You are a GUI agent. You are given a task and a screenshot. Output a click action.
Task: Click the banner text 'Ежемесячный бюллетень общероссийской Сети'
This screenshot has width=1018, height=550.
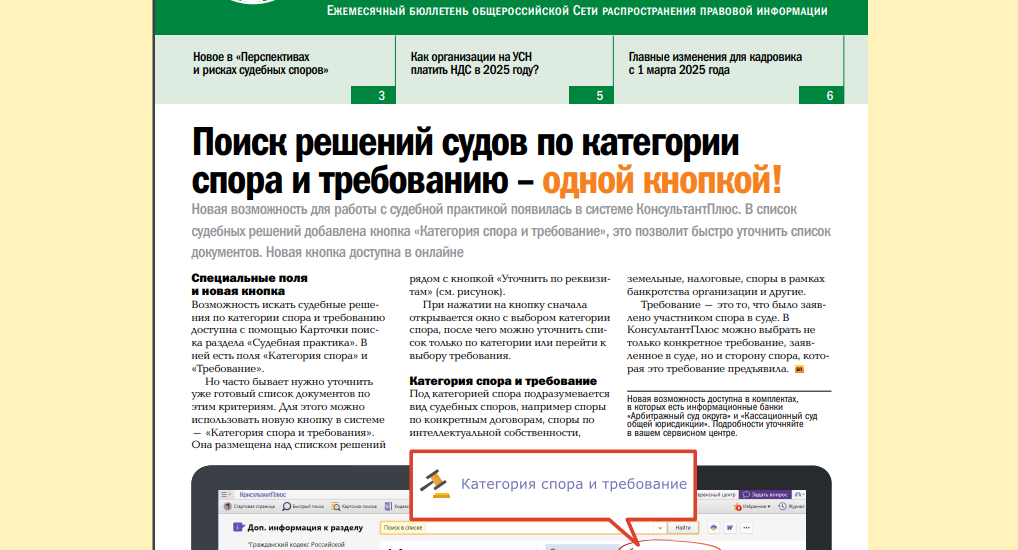tap(577, 11)
